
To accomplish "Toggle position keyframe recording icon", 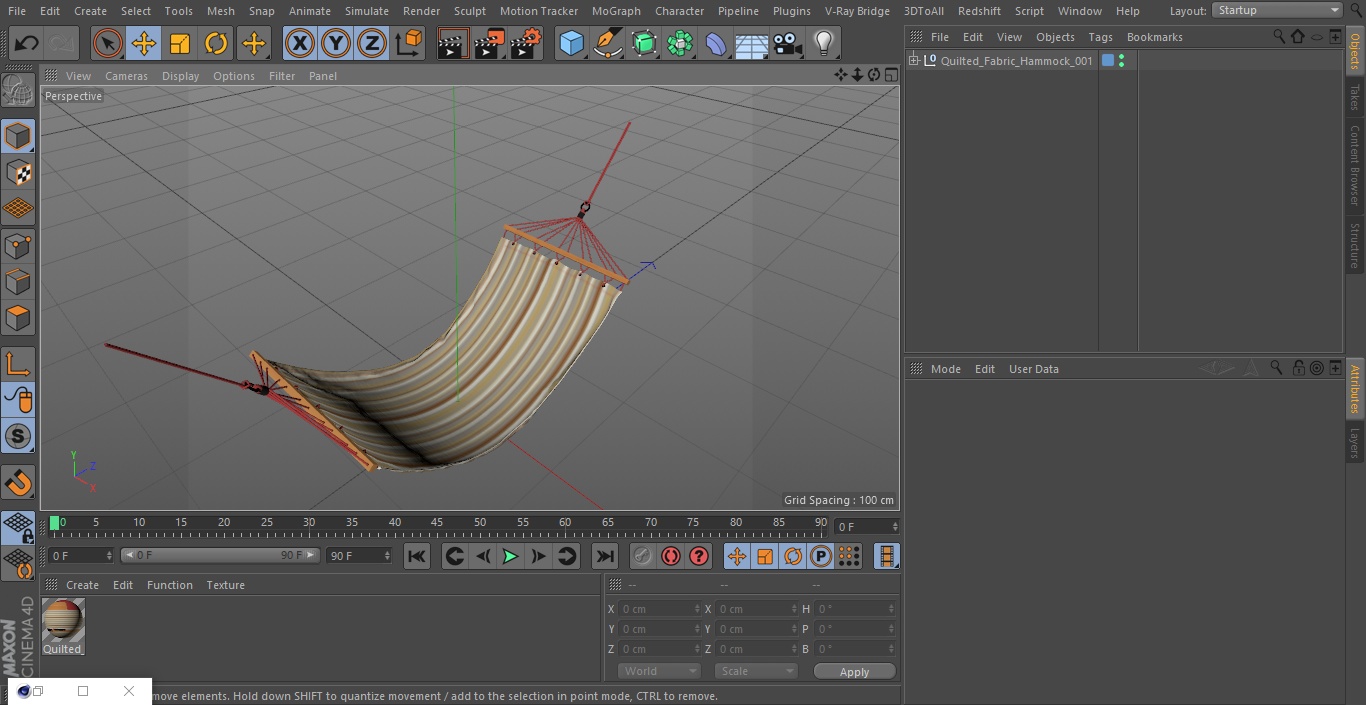I will 737,556.
